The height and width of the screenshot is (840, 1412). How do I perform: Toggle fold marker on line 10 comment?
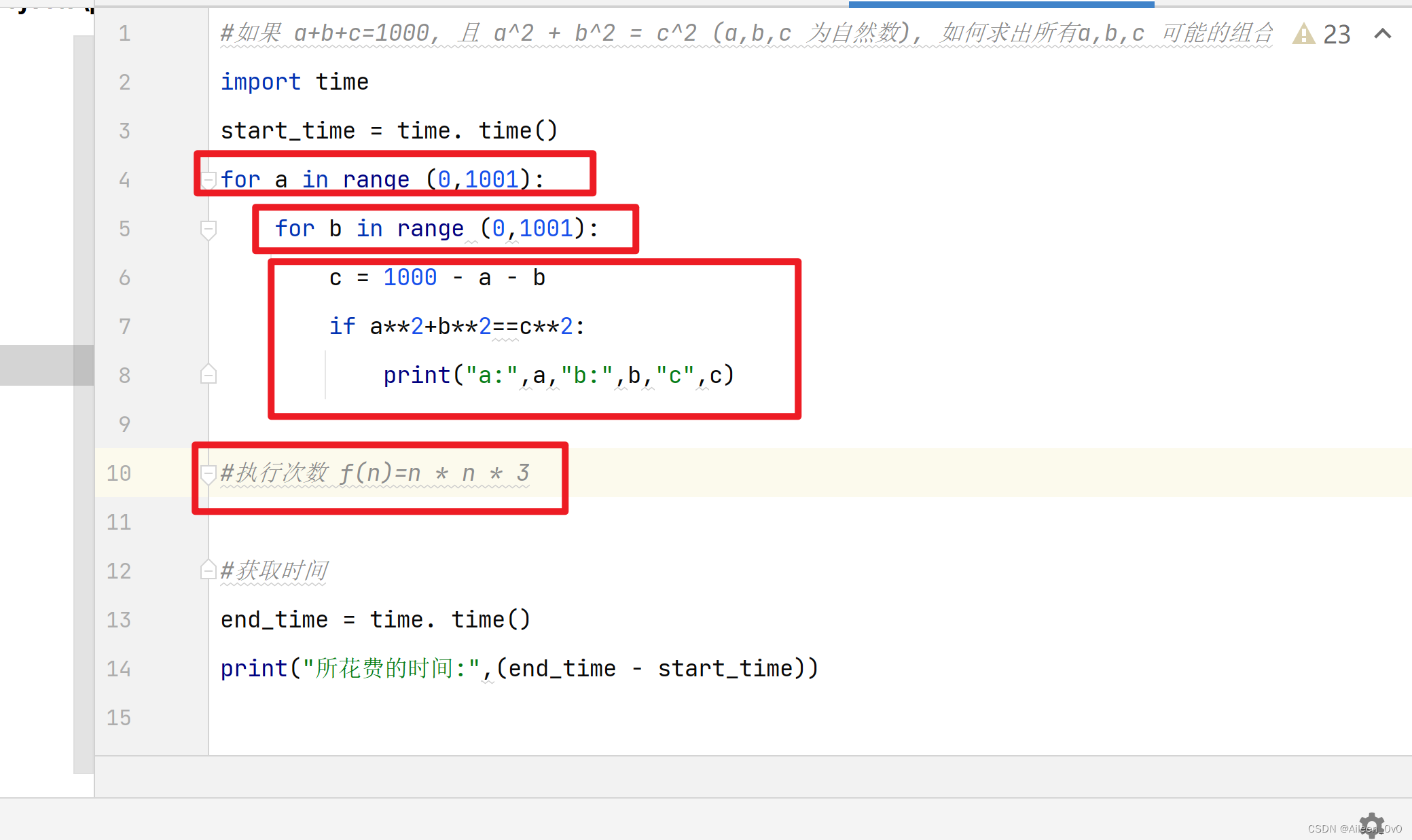point(209,473)
